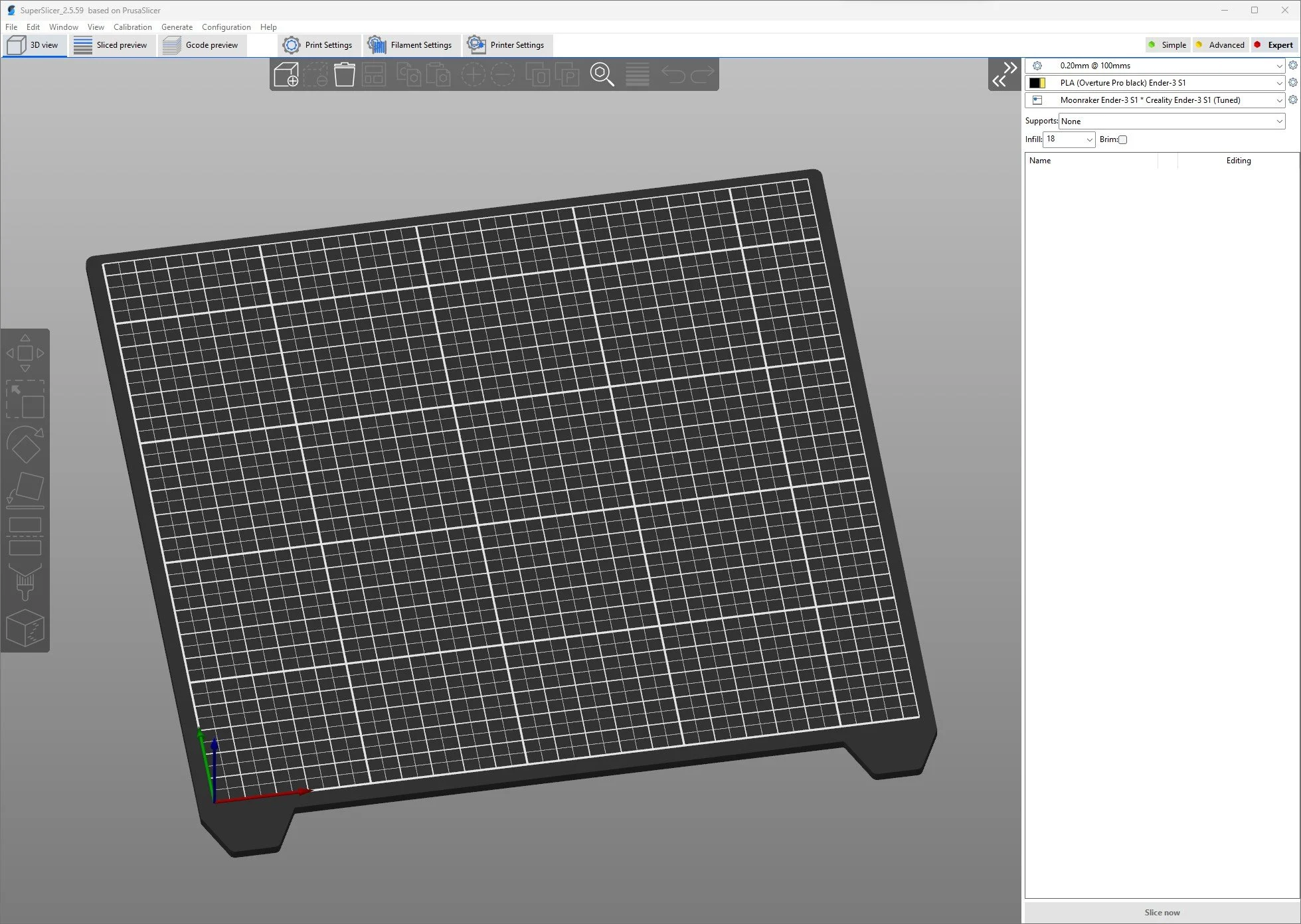Click the variable layer height icon
The image size is (1301, 924).
(638, 74)
